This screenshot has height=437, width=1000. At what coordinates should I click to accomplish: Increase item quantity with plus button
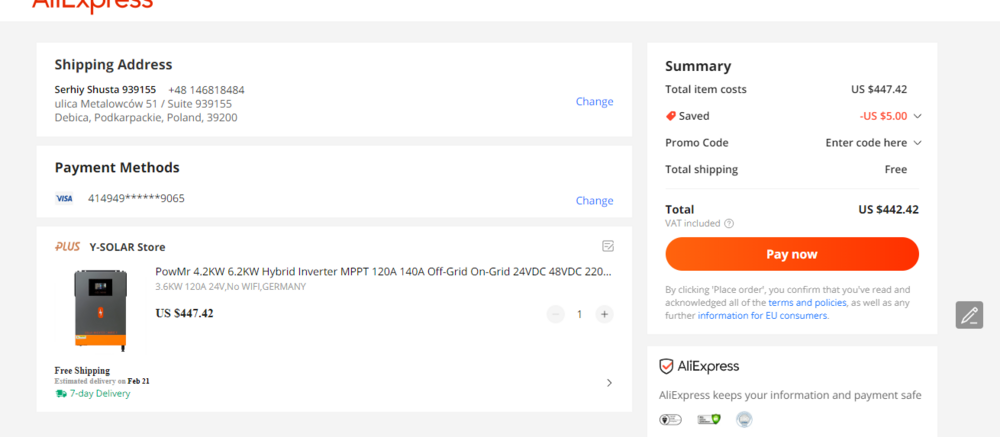[x=604, y=314]
